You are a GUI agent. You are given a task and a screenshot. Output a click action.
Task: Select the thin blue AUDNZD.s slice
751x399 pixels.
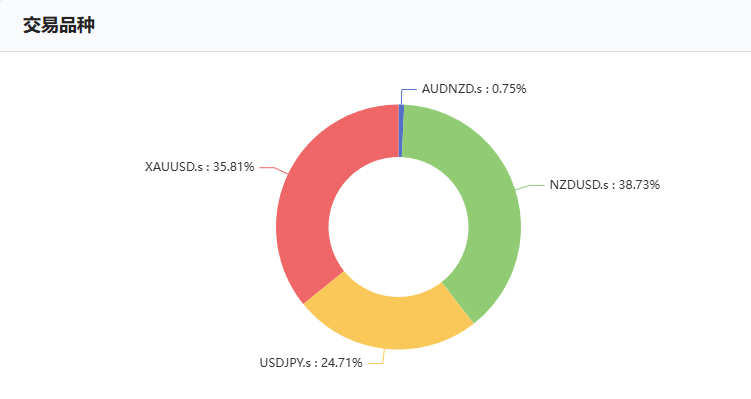(401, 130)
